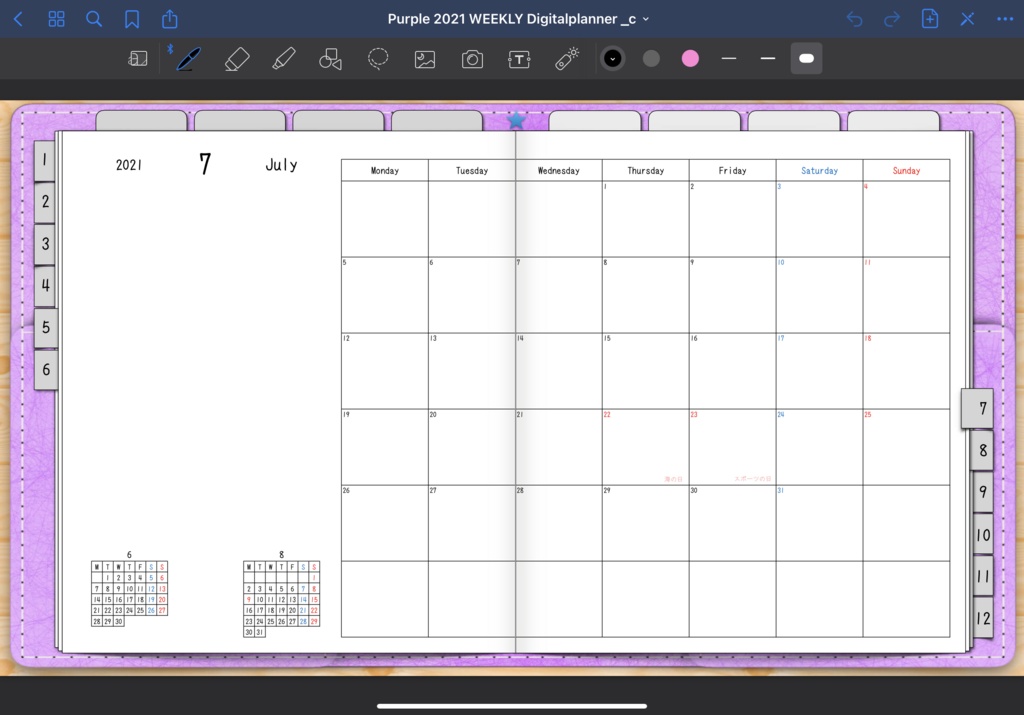Tap the Saturday column header
The height and width of the screenshot is (715, 1024).
[x=819, y=170]
